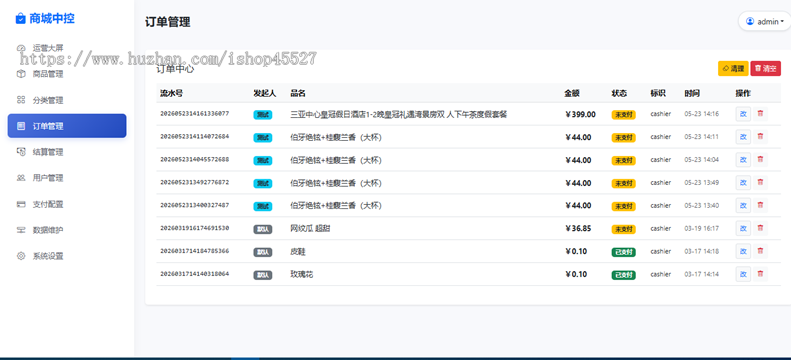This screenshot has height=360, width=791.
Task: Delete order 2026052314161336077 with trash icon
Action: (x=760, y=114)
